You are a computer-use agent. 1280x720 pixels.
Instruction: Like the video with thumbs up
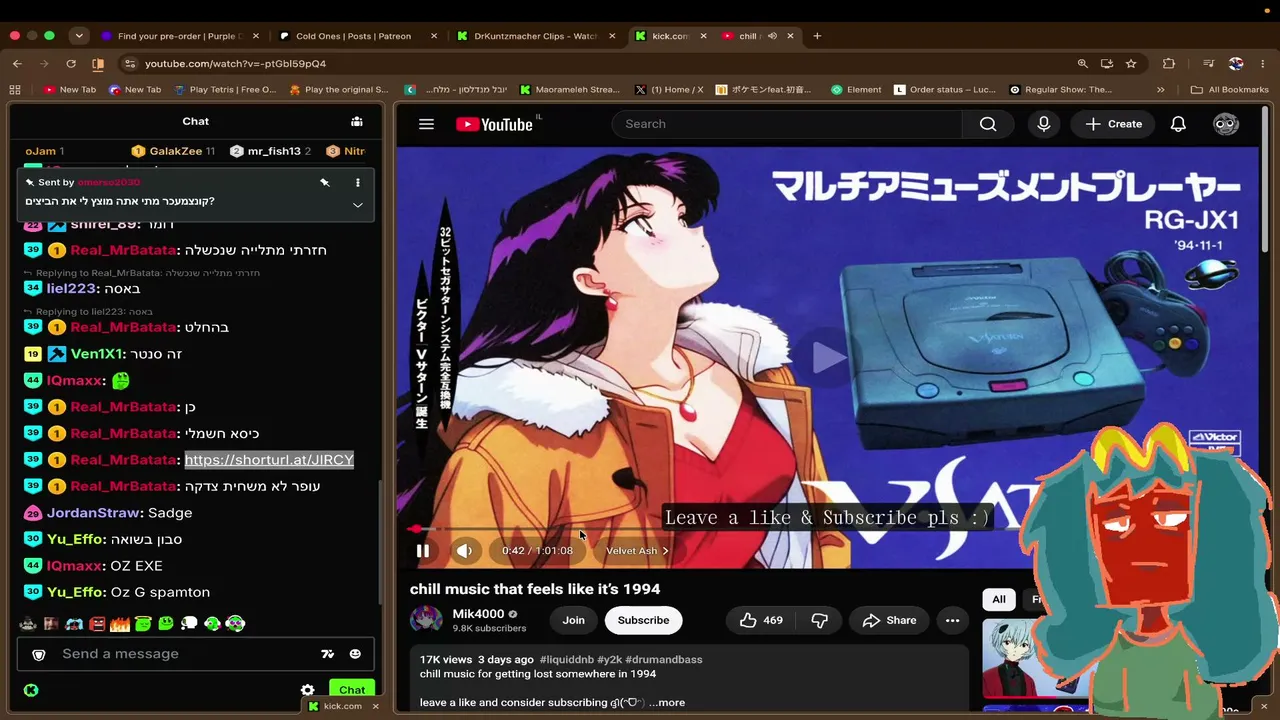[x=760, y=620]
